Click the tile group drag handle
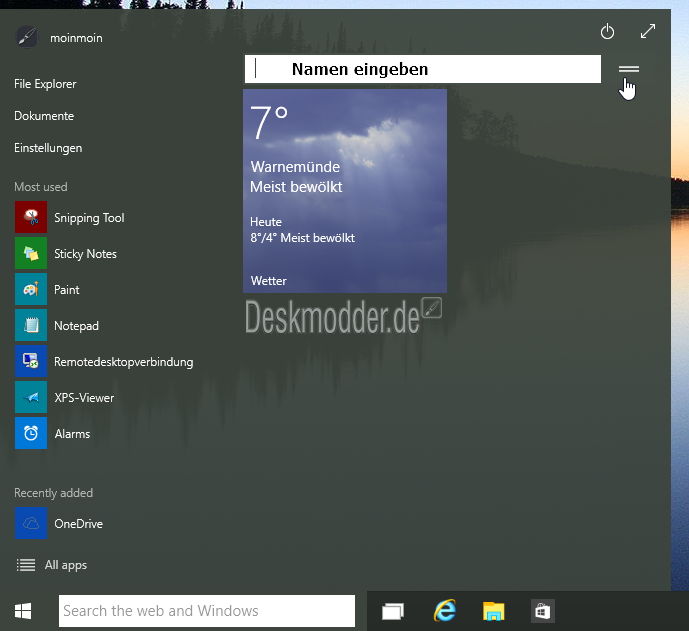 tap(629, 69)
